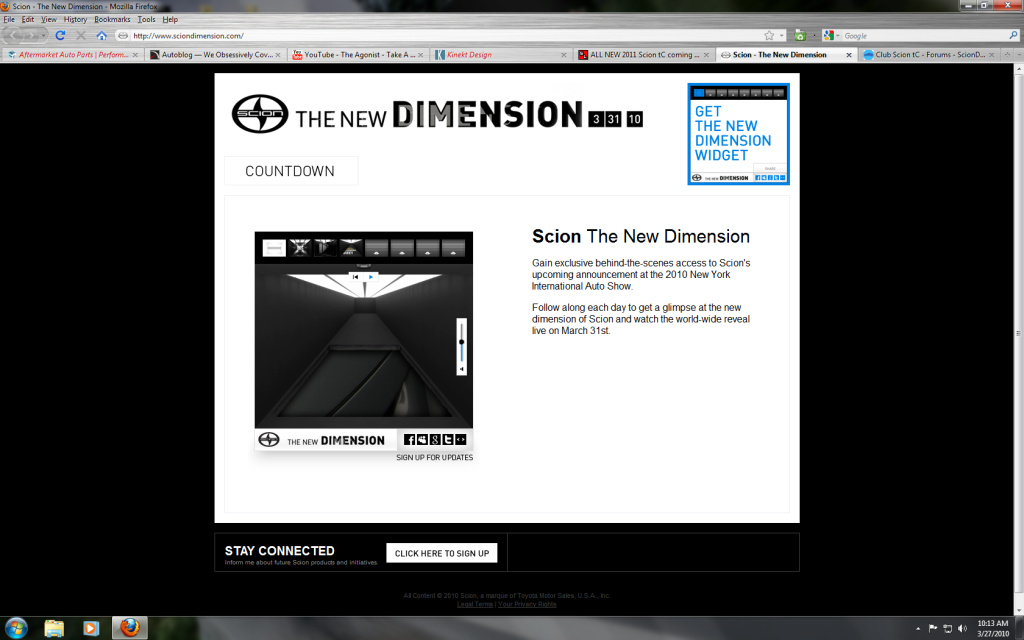Close the Kinekt Design tab
This screenshot has width=1024, height=640.
click(564, 55)
